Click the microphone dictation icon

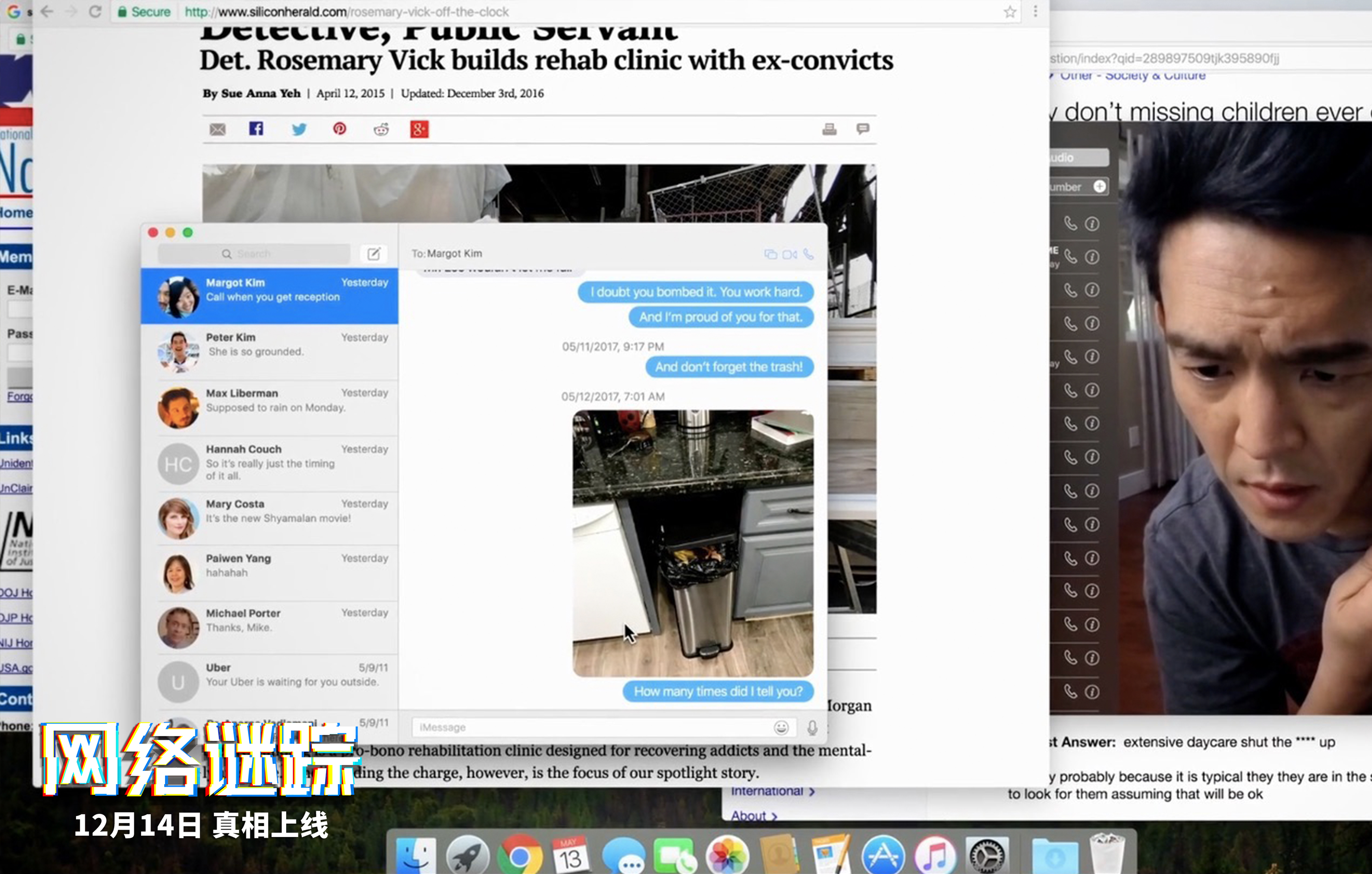(x=812, y=727)
